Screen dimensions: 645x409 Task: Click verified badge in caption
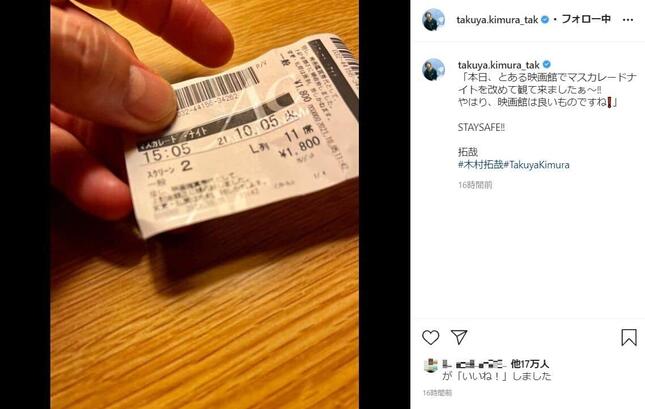click(546, 65)
